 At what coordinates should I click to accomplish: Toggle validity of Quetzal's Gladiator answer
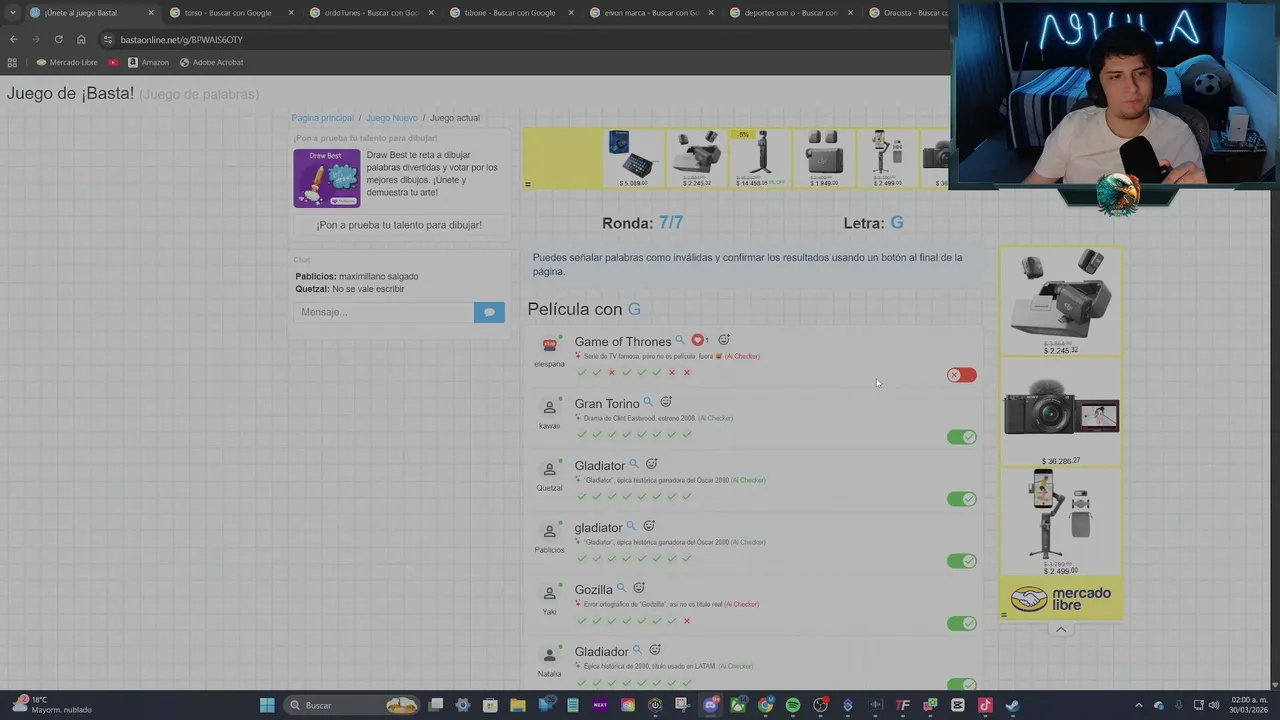tap(962, 499)
